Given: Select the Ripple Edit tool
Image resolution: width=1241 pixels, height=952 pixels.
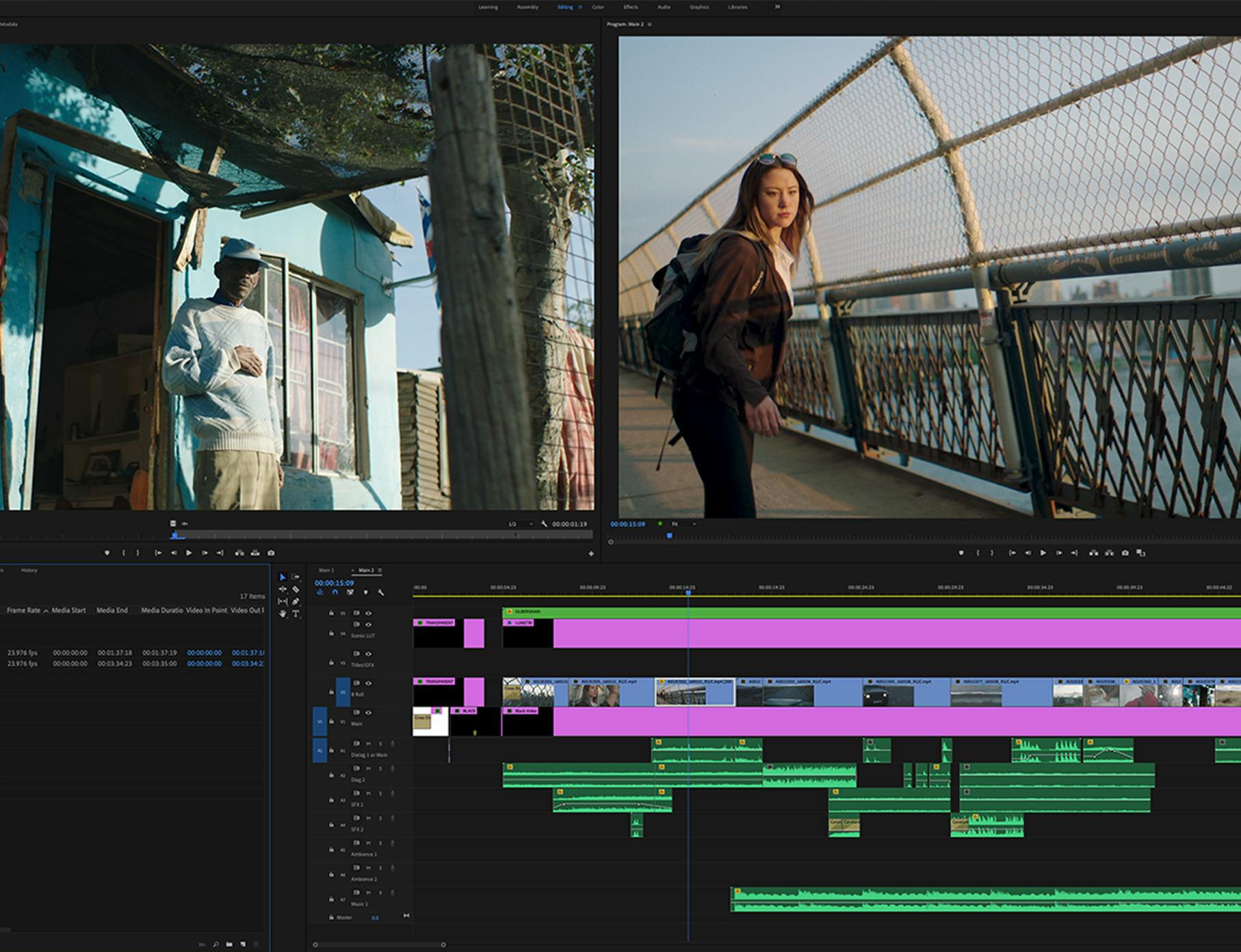Looking at the screenshot, I should point(283,589).
